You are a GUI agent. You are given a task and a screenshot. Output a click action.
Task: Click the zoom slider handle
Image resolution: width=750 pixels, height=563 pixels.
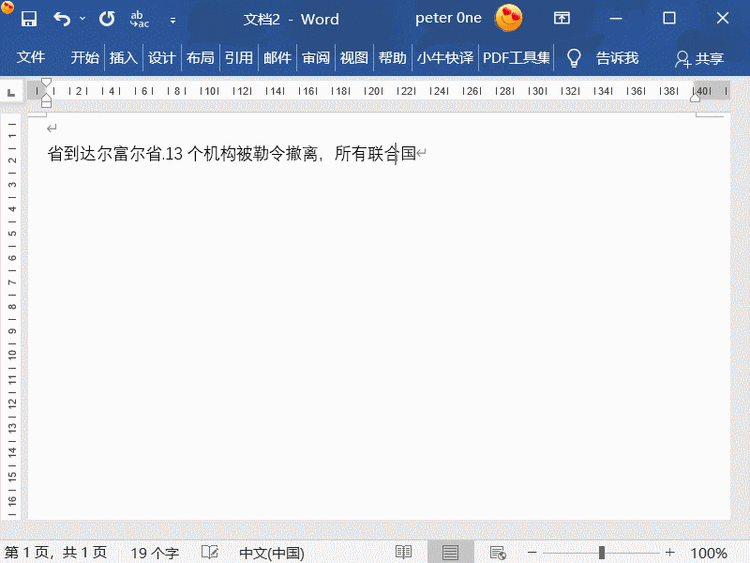601,552
